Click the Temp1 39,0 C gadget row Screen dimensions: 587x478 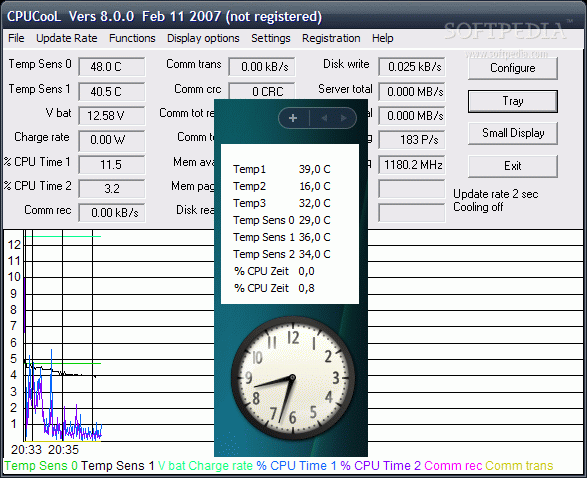point(282,169)
